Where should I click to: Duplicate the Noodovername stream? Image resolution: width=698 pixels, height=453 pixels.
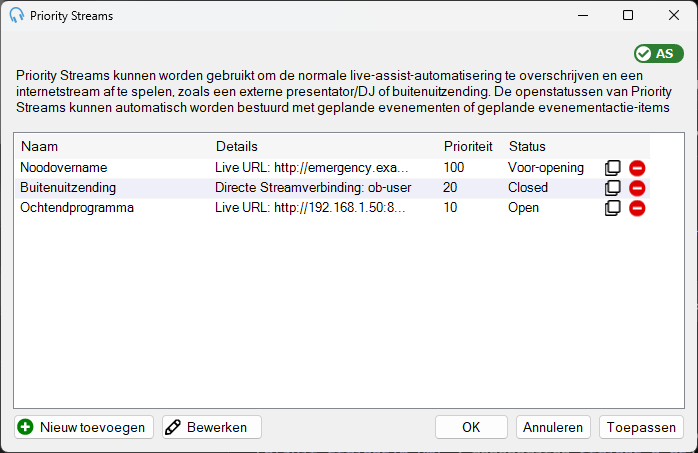tap(613, 168)
